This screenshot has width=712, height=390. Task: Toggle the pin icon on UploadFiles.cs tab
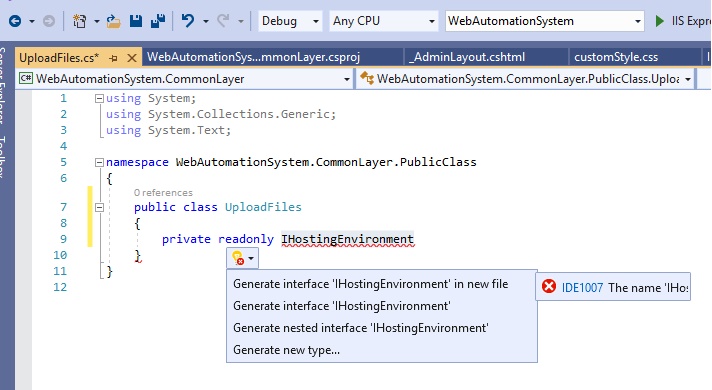(x=114, y=58)
